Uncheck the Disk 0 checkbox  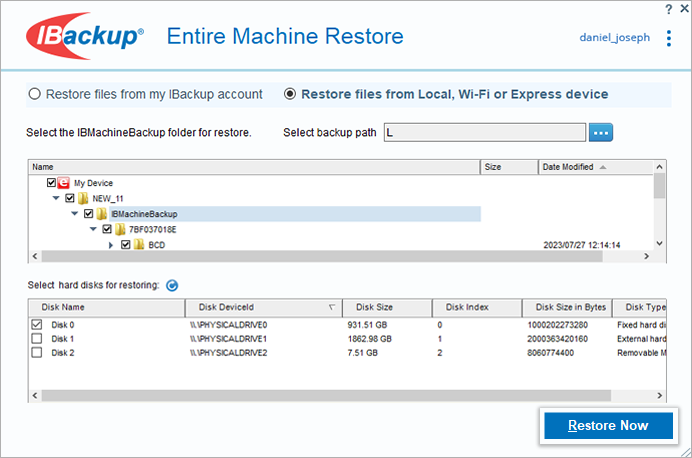click(37, 325)
